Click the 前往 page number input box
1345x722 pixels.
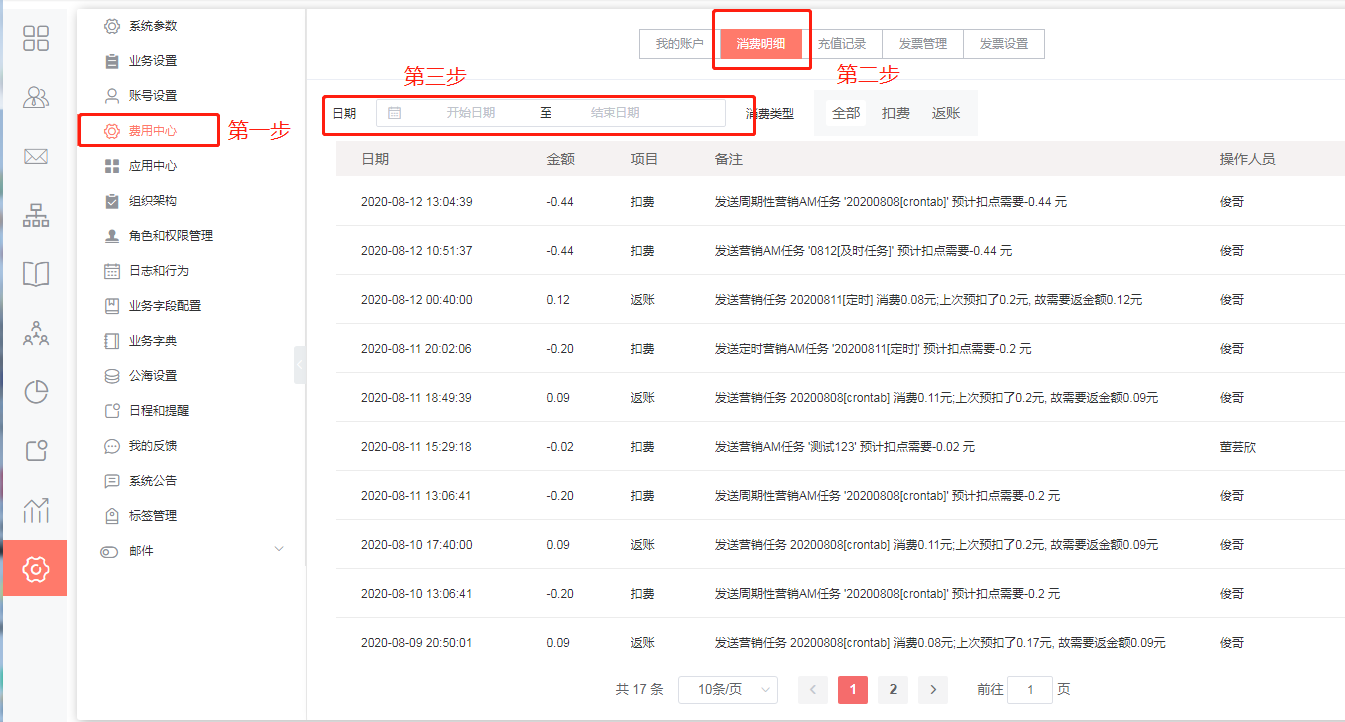[x=1030, y=690]
